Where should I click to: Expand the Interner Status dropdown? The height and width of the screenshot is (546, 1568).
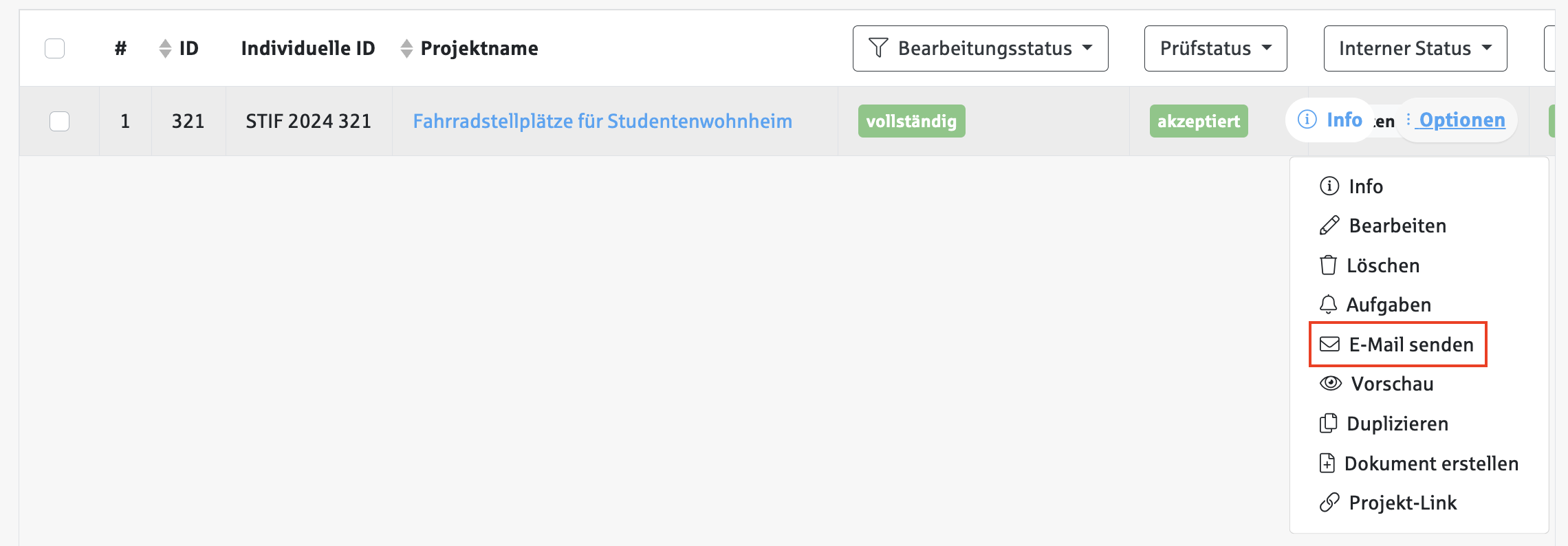pos(1415,48)
